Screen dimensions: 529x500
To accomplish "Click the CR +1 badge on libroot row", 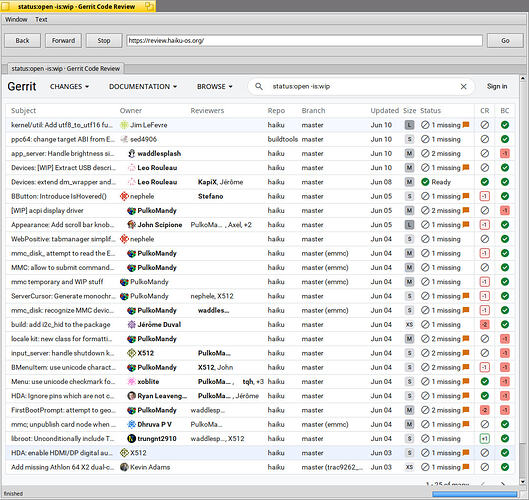I will point(484,439).
